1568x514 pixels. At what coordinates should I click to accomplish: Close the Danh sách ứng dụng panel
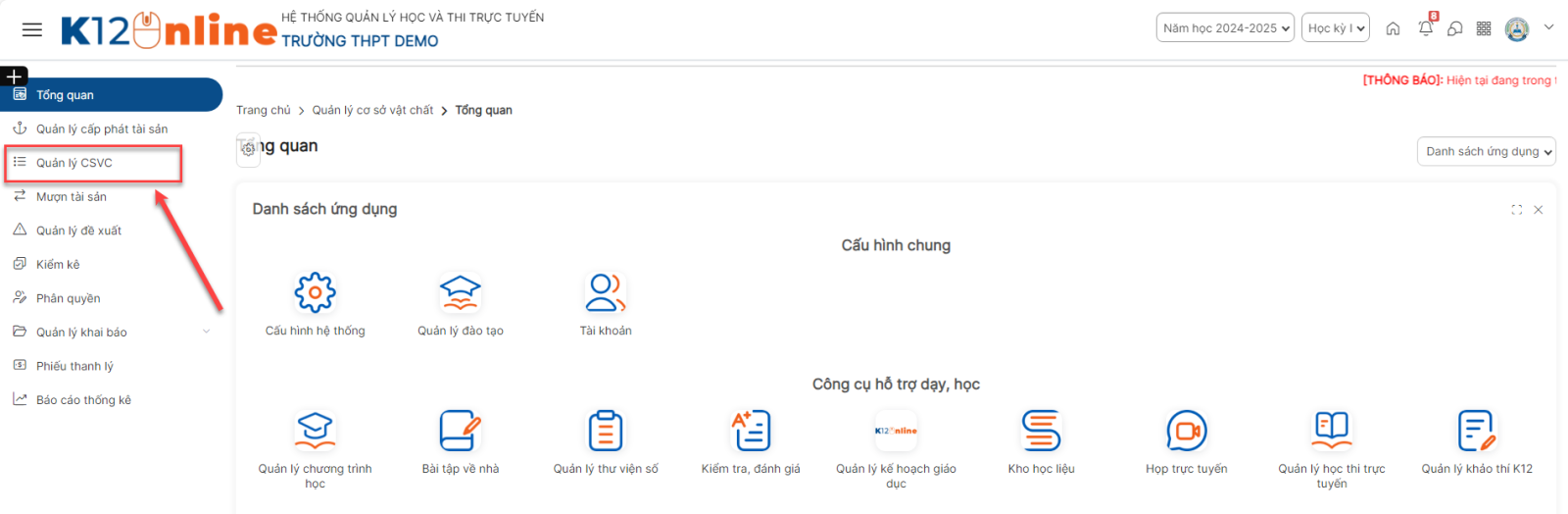pyautogui.click(x=1539, y=210)
